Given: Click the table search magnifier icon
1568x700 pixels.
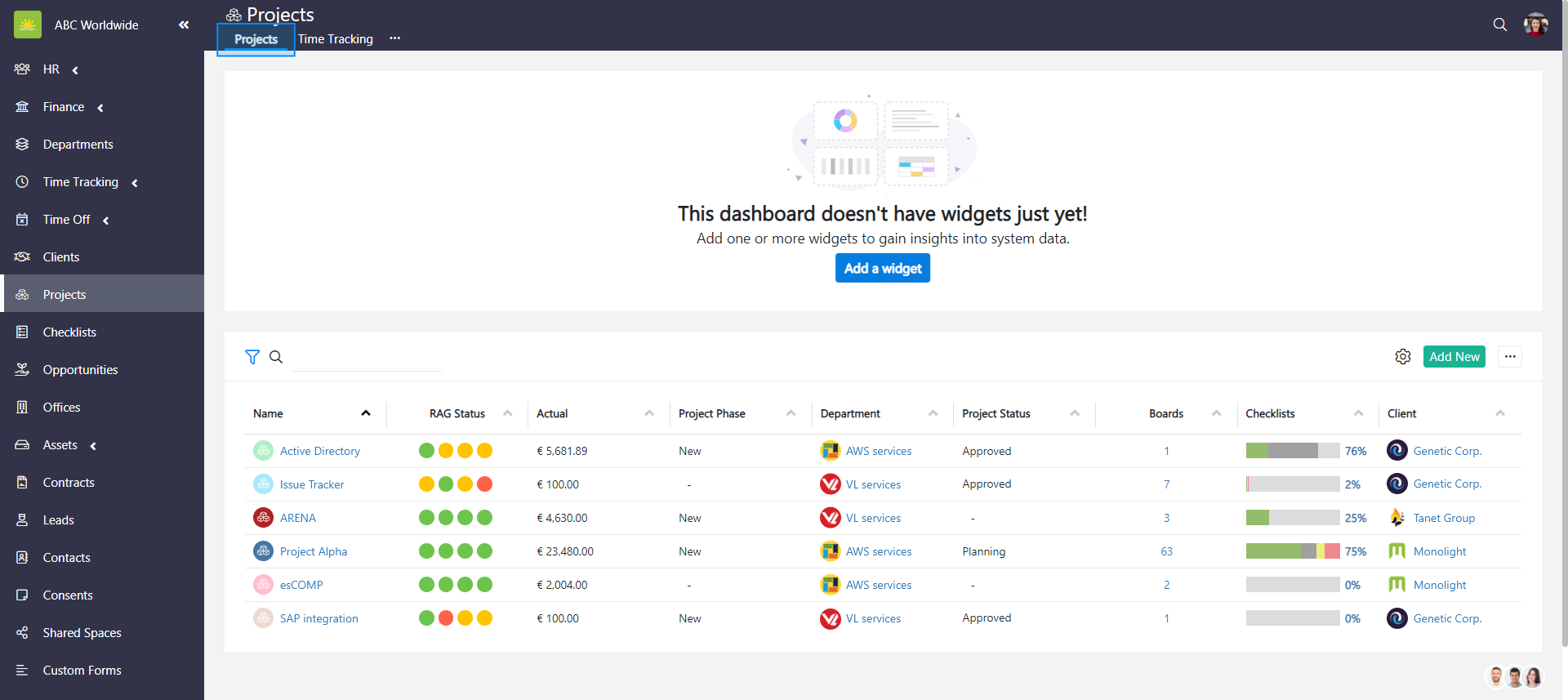Looking at the screenshot, I should click(276, 357).
